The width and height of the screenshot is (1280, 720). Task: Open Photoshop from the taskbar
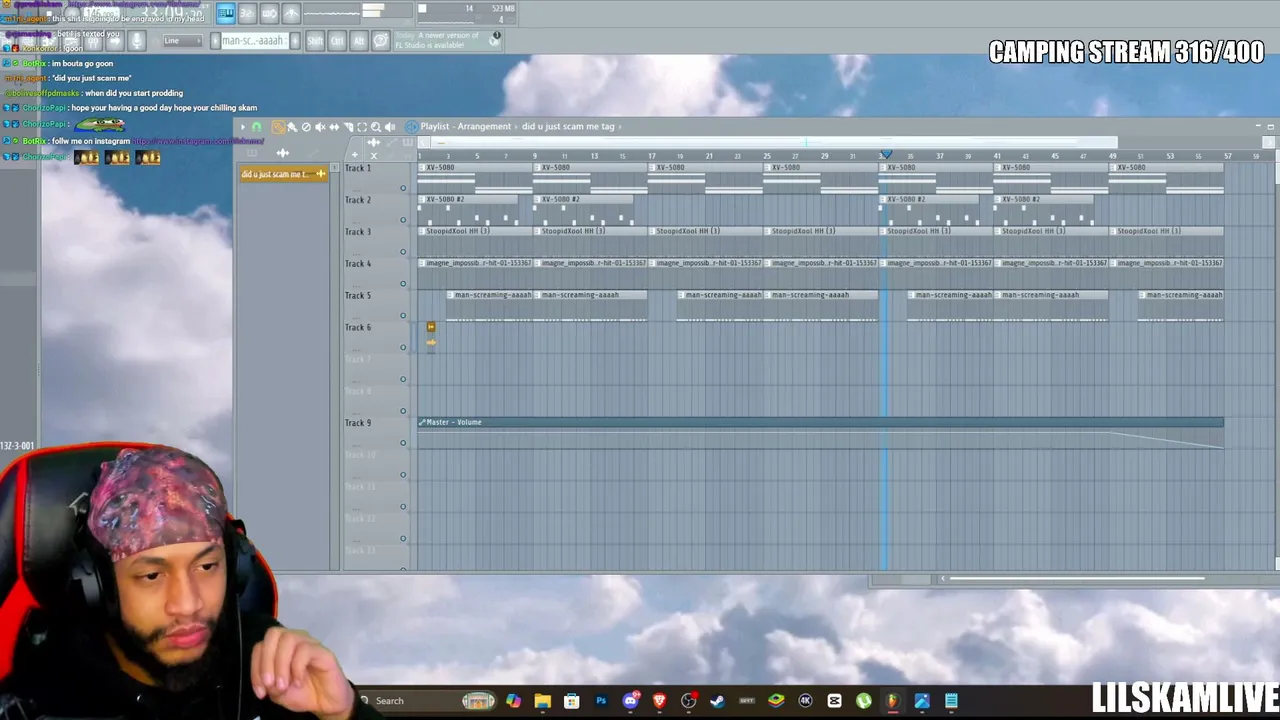(x=601, y=701)
